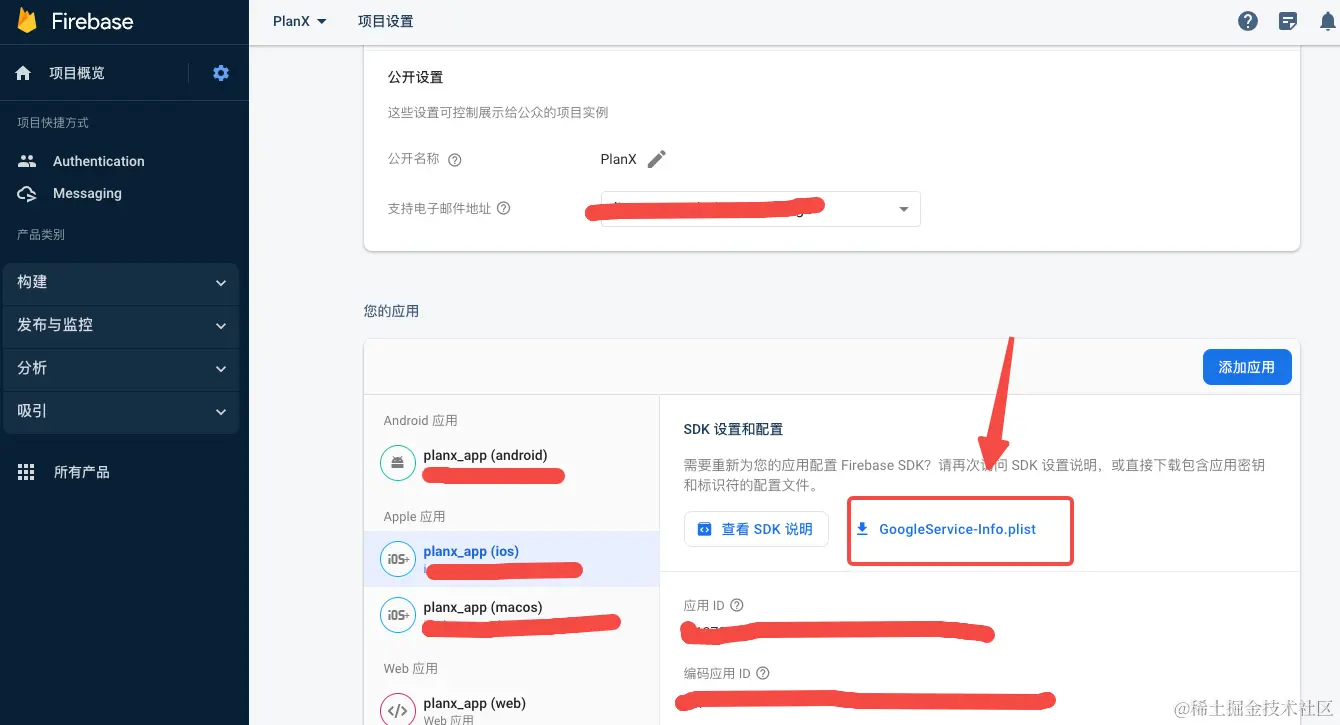
Task: Open Authentication in sidebar
Action: (99, 161)
